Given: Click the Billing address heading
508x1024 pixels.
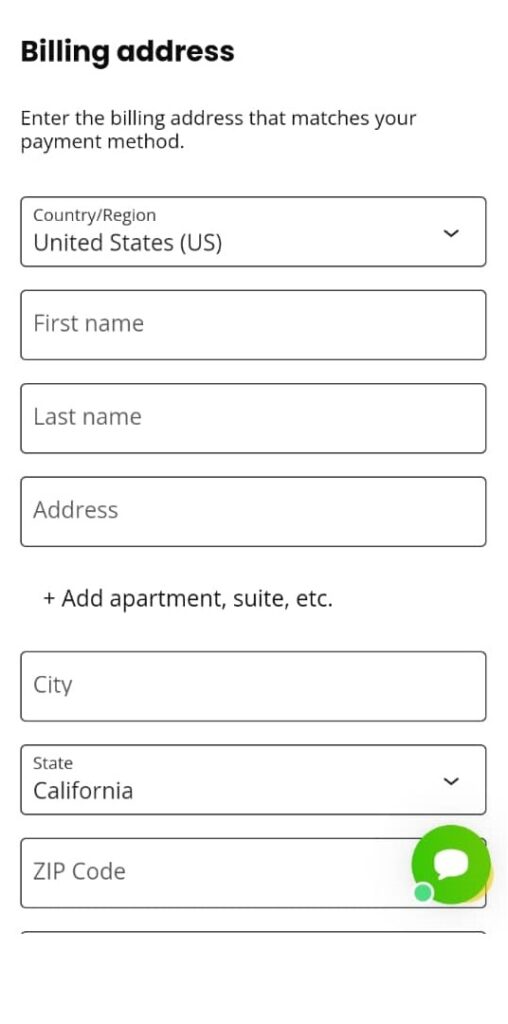Looking at the screenshot, I should [x=127, y=52].
